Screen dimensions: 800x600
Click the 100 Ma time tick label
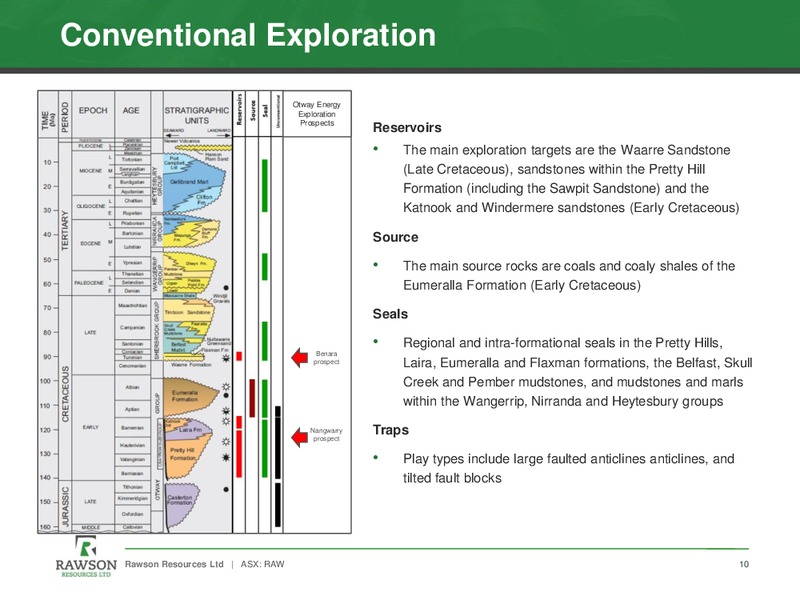(x=46, y=381)
